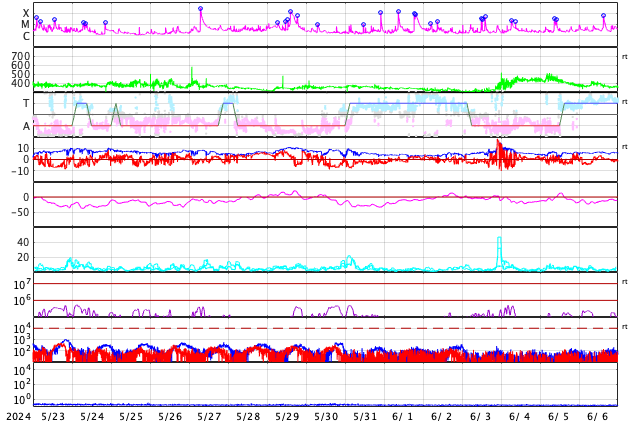This screenshot has height=424, width=634.
Task: Click the 5/28 date label on the time axis
Action: 248,416
